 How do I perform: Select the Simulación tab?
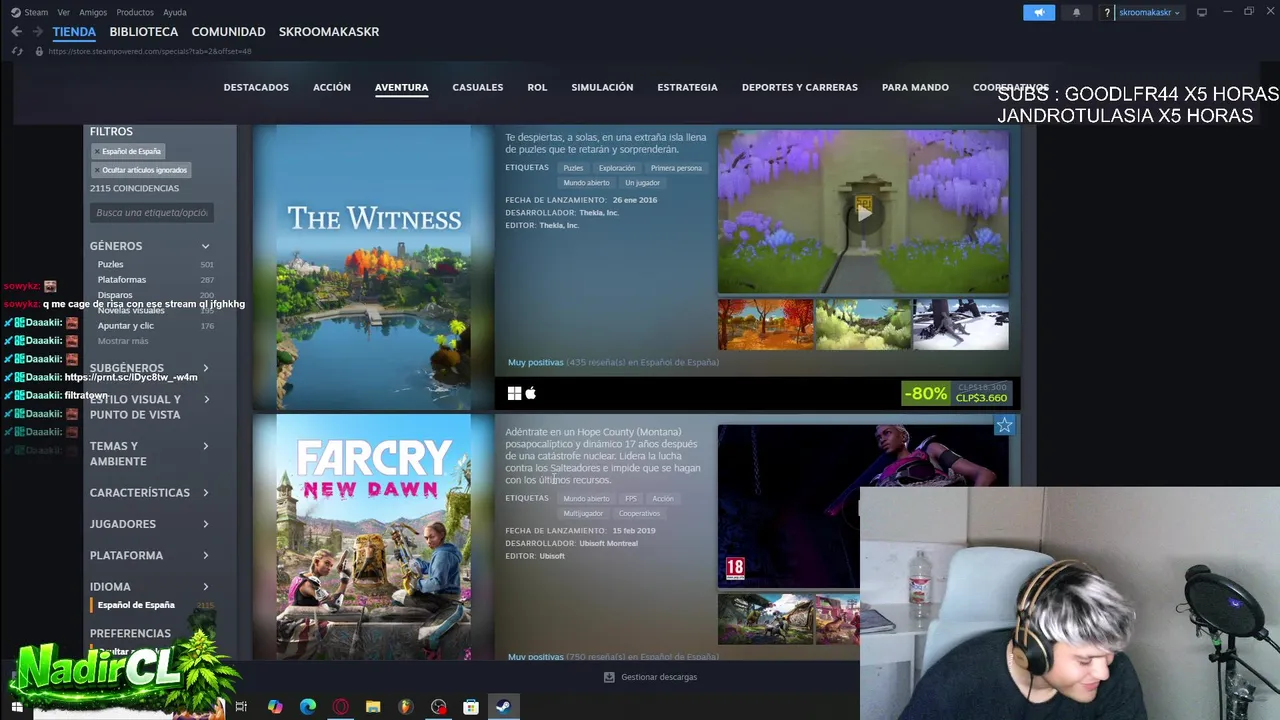pos(602,87)
